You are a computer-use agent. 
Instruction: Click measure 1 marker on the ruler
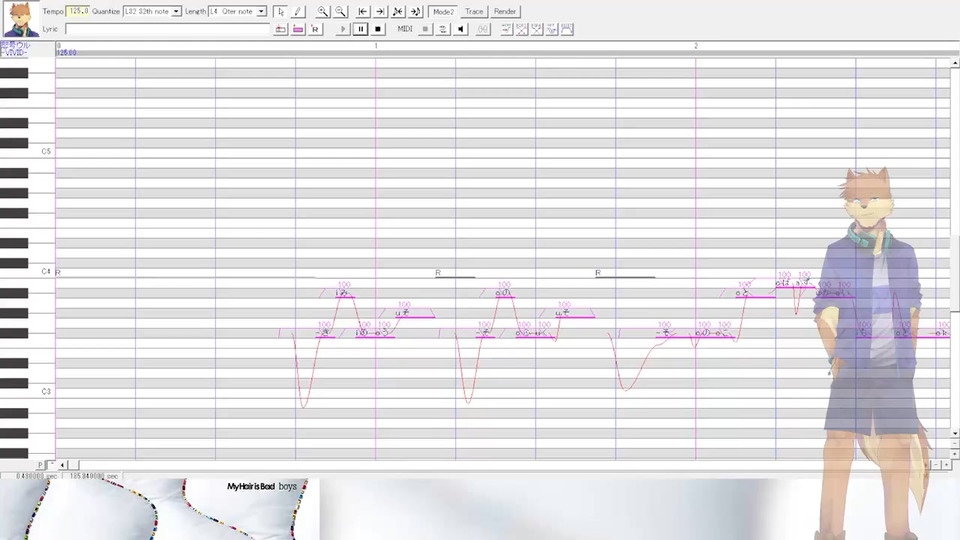[x=376, y=46]
